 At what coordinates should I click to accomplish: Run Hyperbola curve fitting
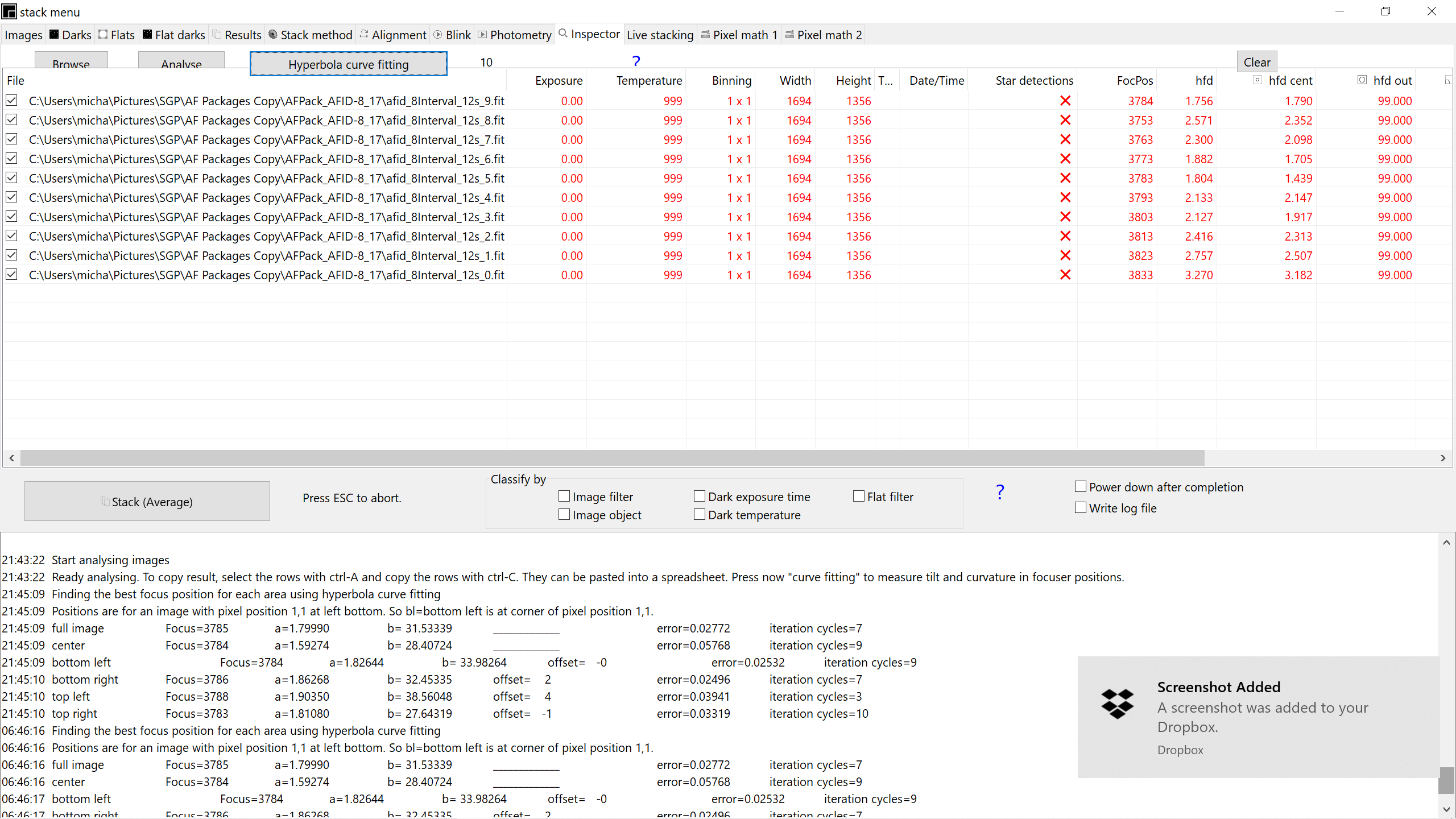pyautogui.click(x=349, y=64)
